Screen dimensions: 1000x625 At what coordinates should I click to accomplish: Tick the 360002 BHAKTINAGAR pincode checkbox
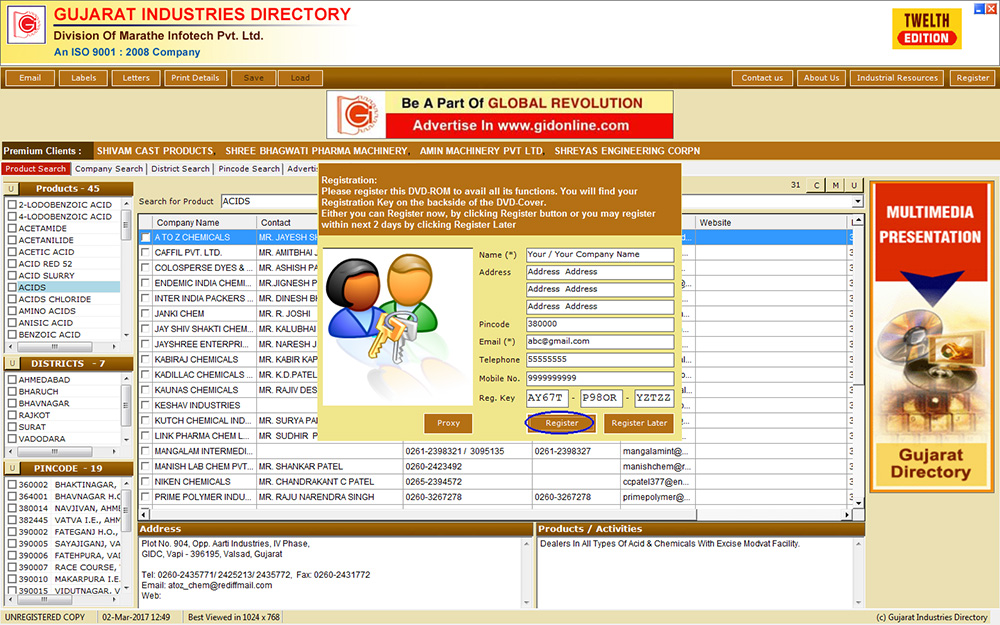click(12, 485)
